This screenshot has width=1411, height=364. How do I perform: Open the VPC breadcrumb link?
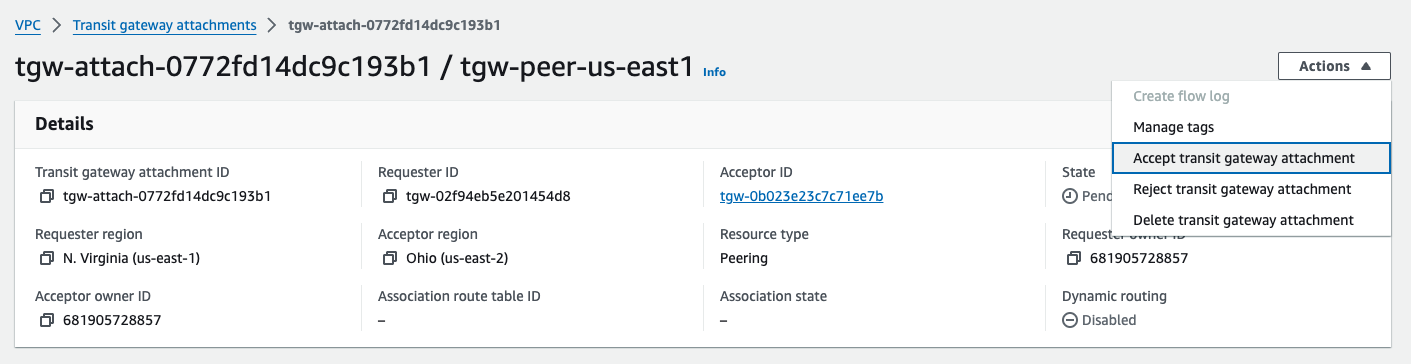(27, 24)
